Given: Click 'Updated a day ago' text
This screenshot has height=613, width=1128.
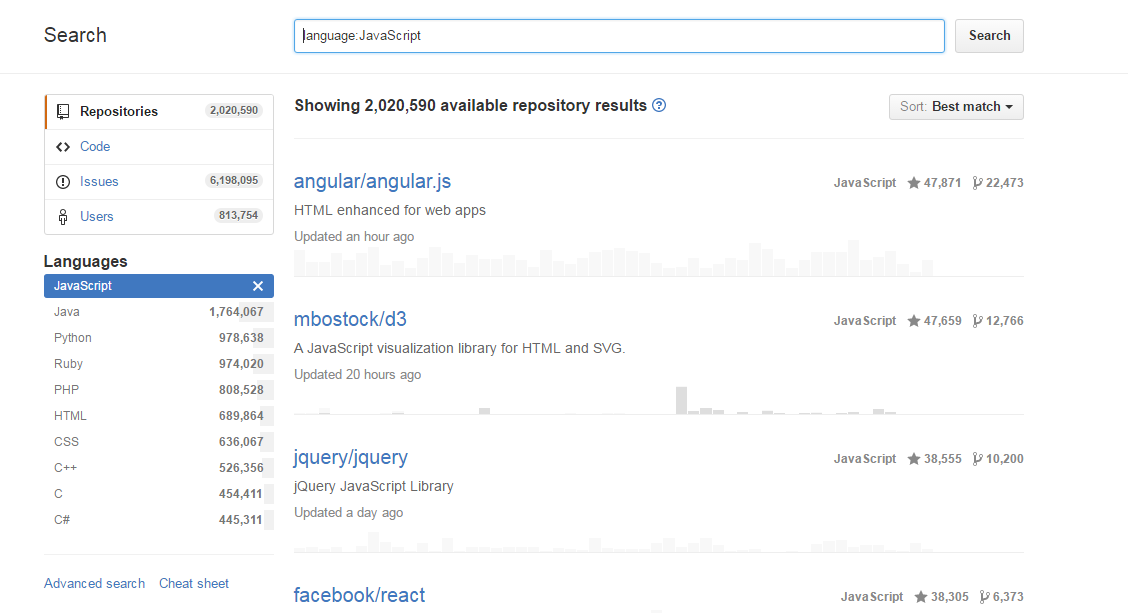Looking at the screenshot, I should click(348, 513).
